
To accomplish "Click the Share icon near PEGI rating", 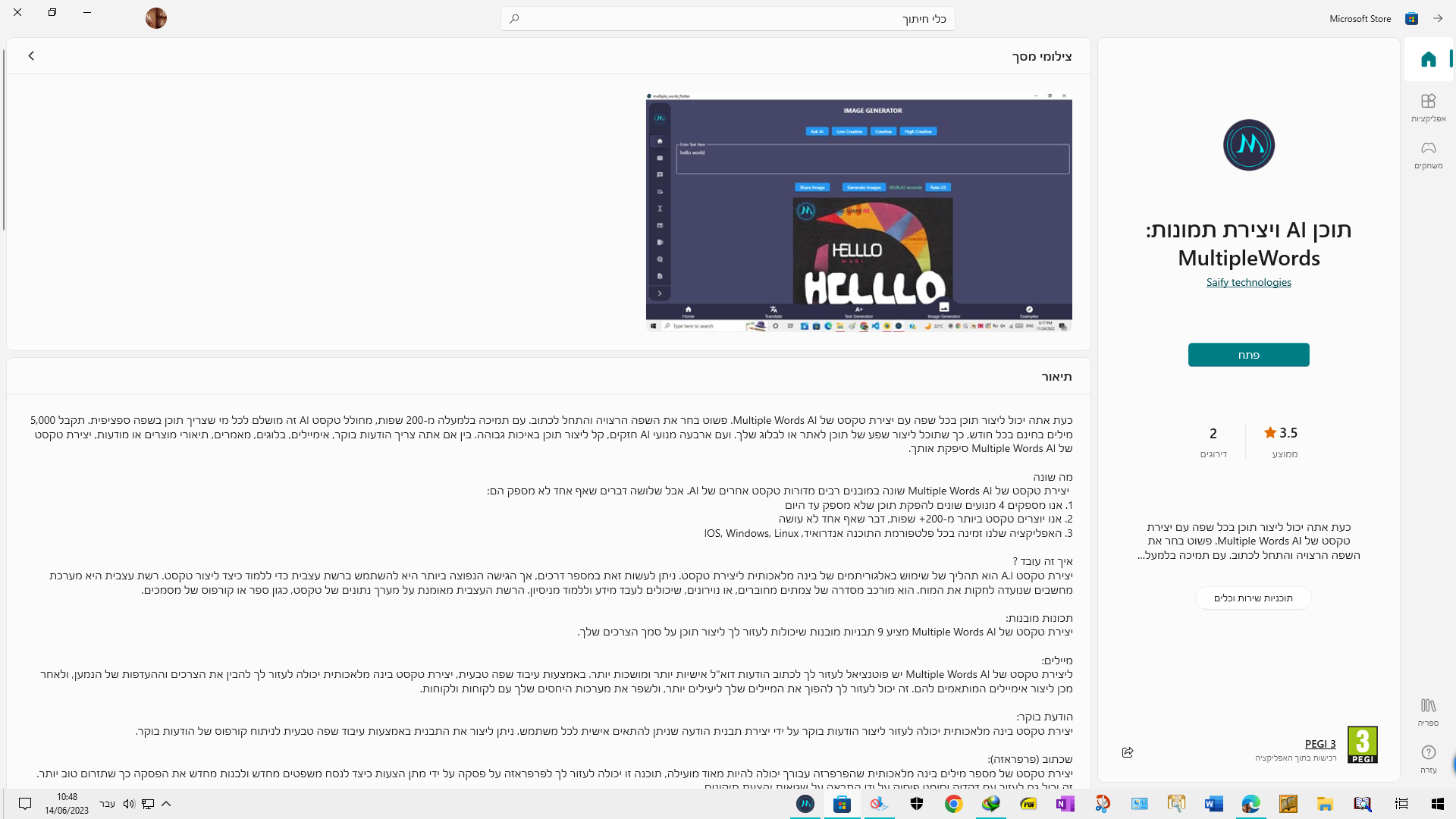I will click(1128, 752).
